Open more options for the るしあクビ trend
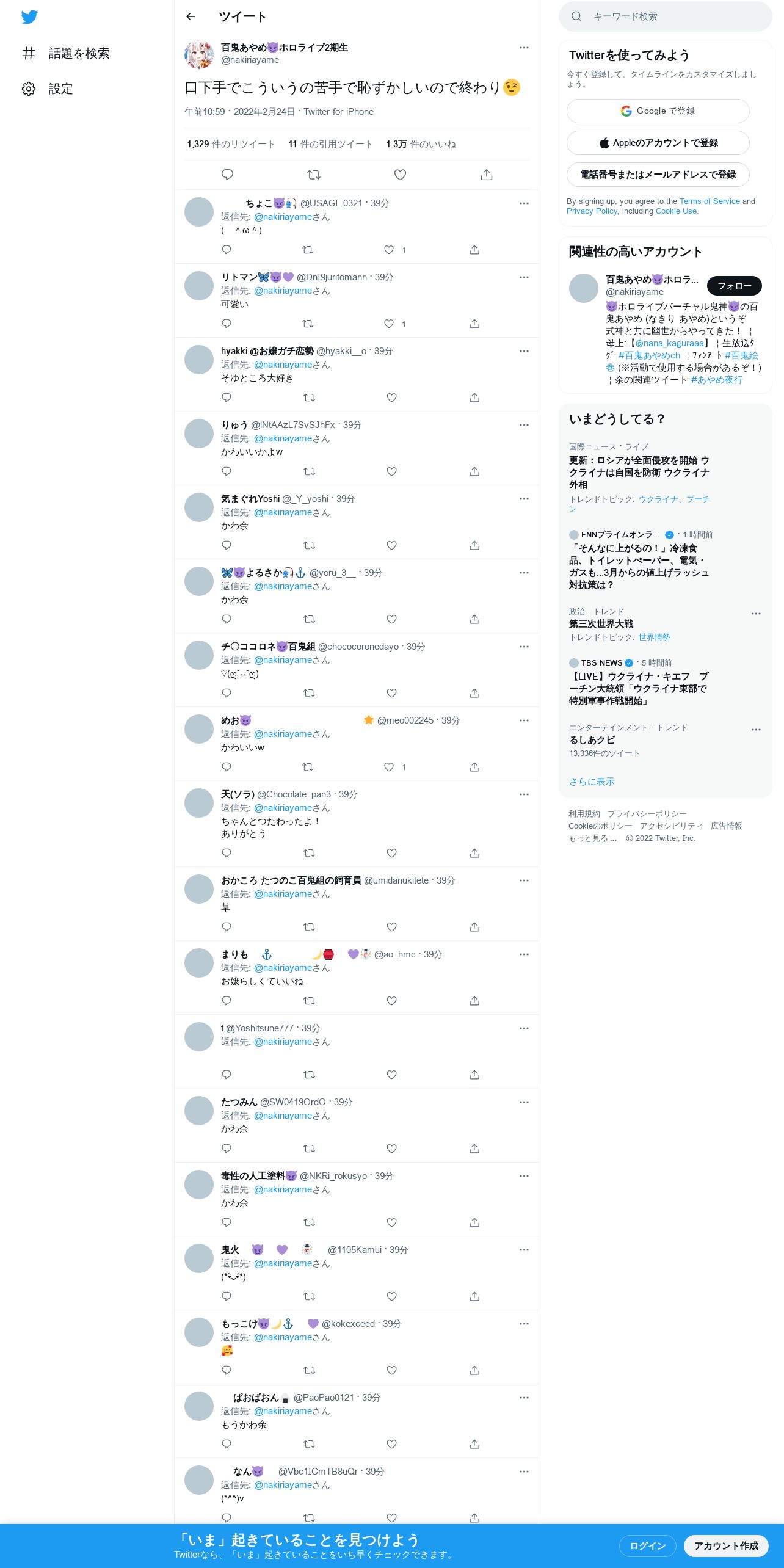The height and width of the screenshot is (1568, 784). point(756,730)
